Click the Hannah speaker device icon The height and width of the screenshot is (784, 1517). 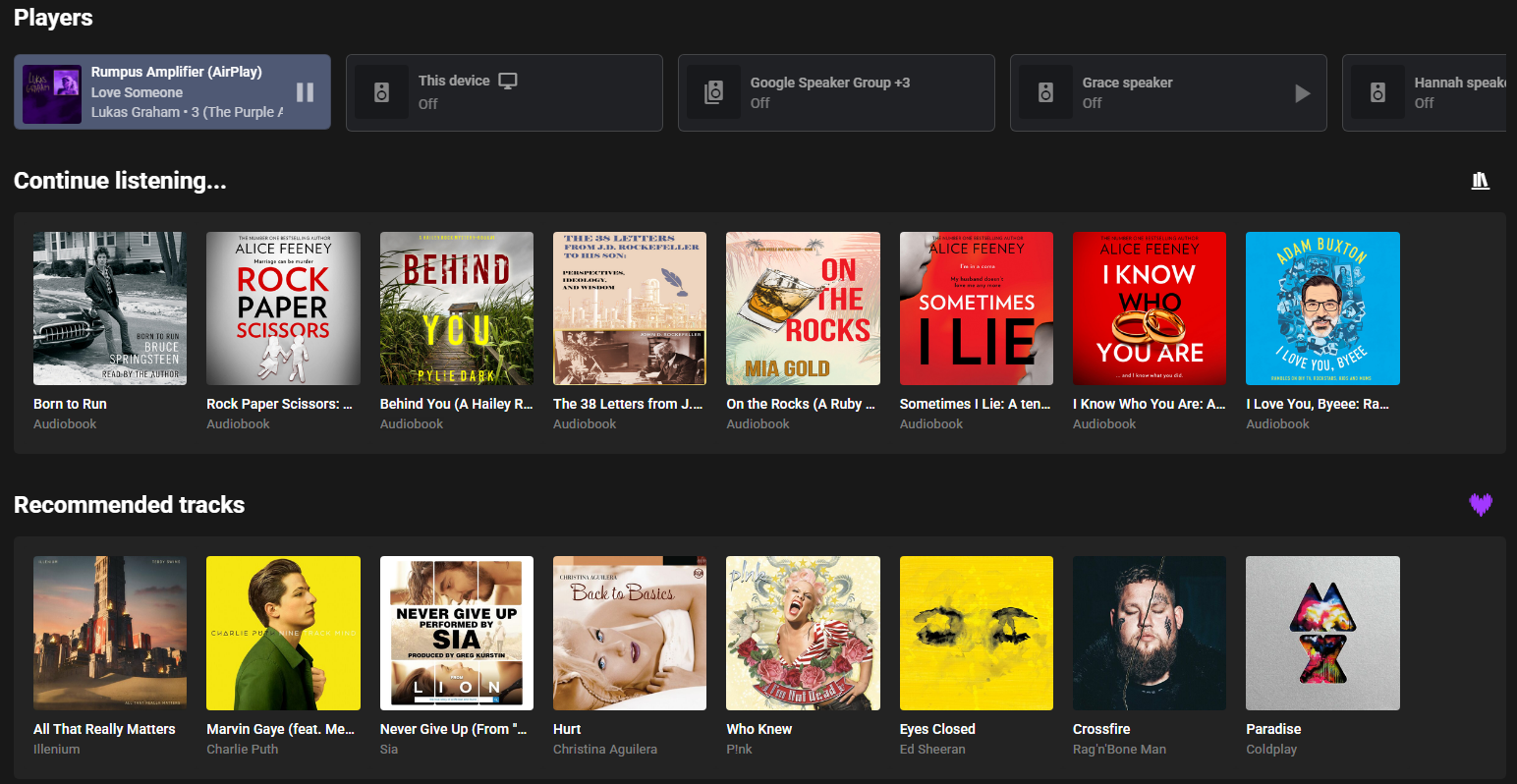[1377, 92]
